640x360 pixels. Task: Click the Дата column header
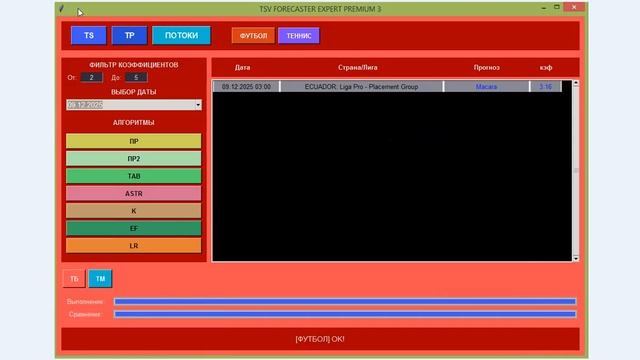click(242, 67)
